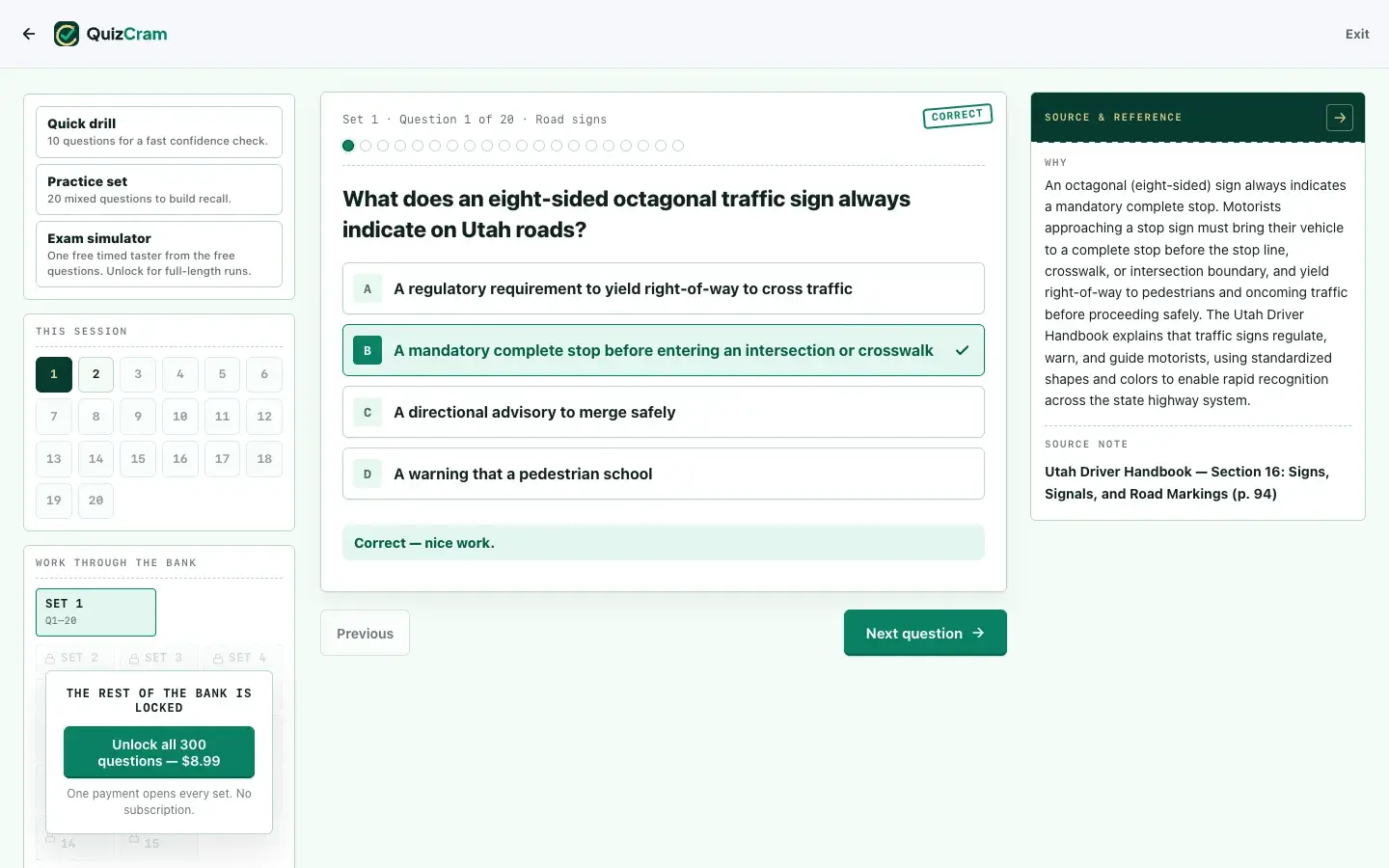
Task: Click the checkmark on answer B
Action: coord(962,350)
